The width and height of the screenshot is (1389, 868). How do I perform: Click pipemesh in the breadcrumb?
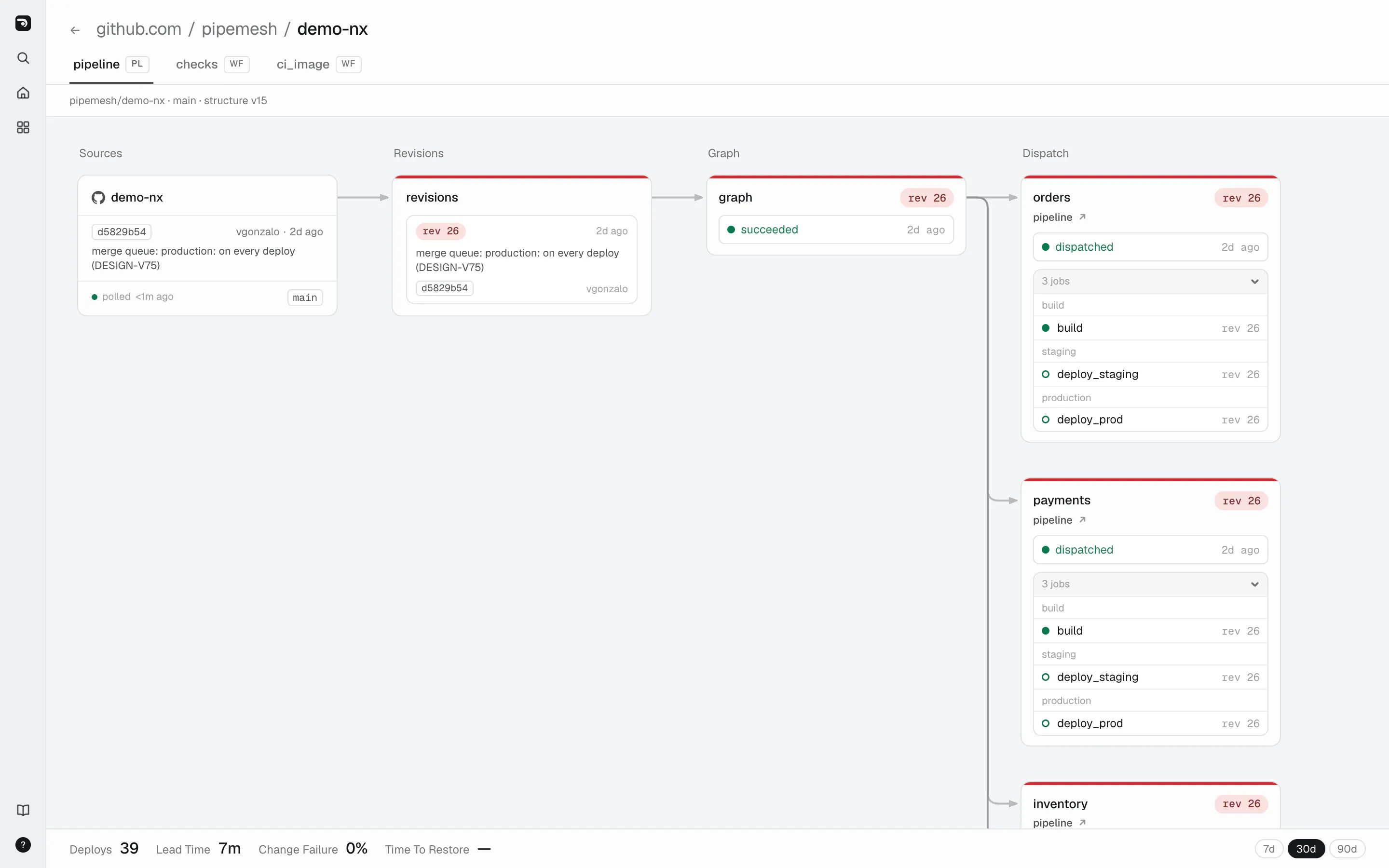point(239,29)
